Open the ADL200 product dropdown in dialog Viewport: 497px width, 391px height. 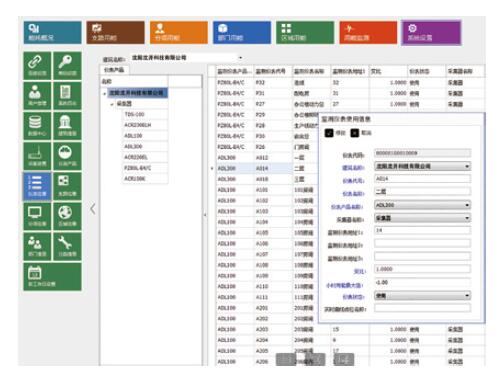tap(422, 205)
